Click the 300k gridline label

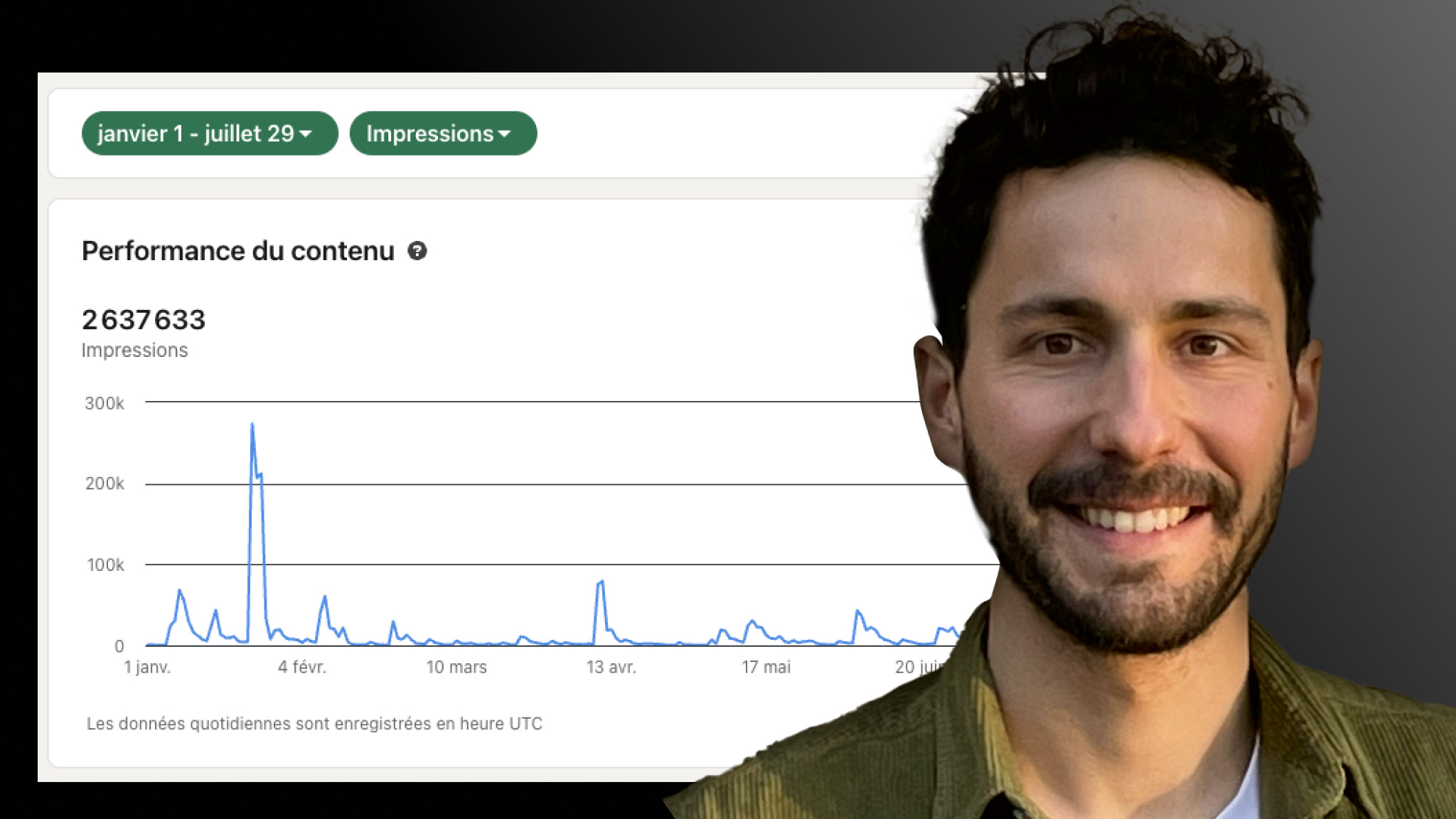[105, 403]
